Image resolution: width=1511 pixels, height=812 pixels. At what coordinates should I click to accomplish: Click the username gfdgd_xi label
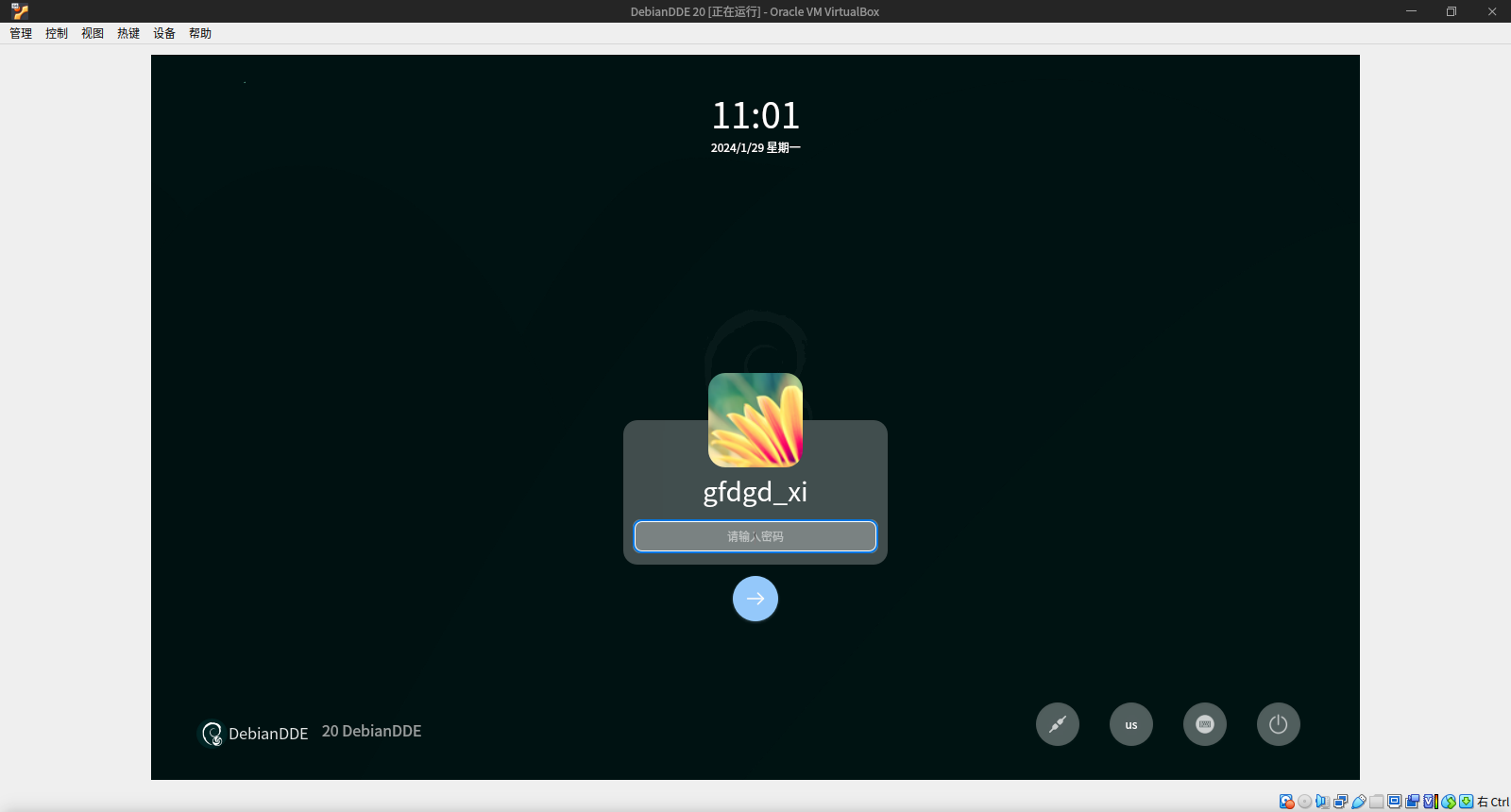click(755, 492)
